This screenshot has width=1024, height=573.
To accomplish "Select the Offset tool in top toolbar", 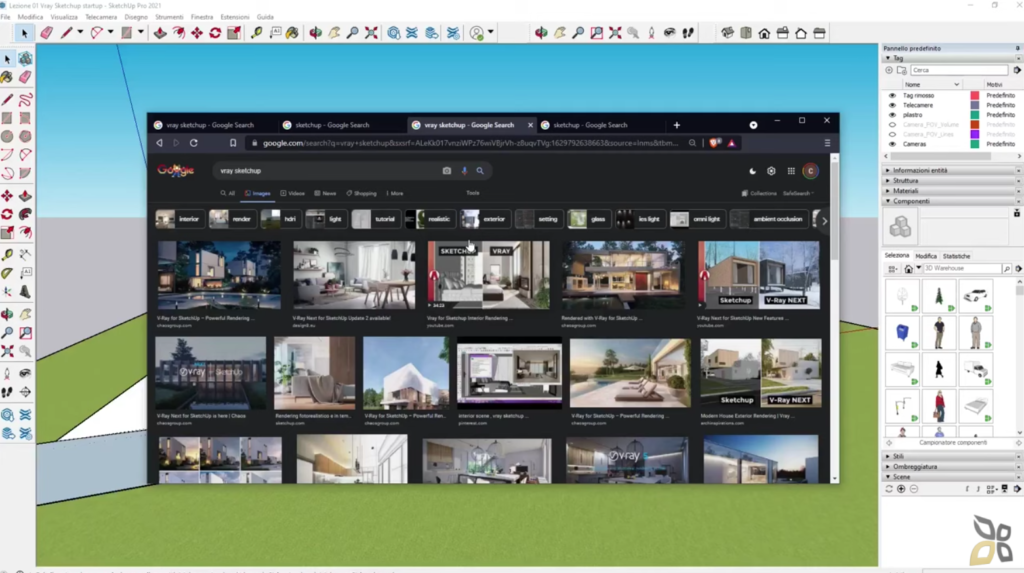I will point(178,33).
